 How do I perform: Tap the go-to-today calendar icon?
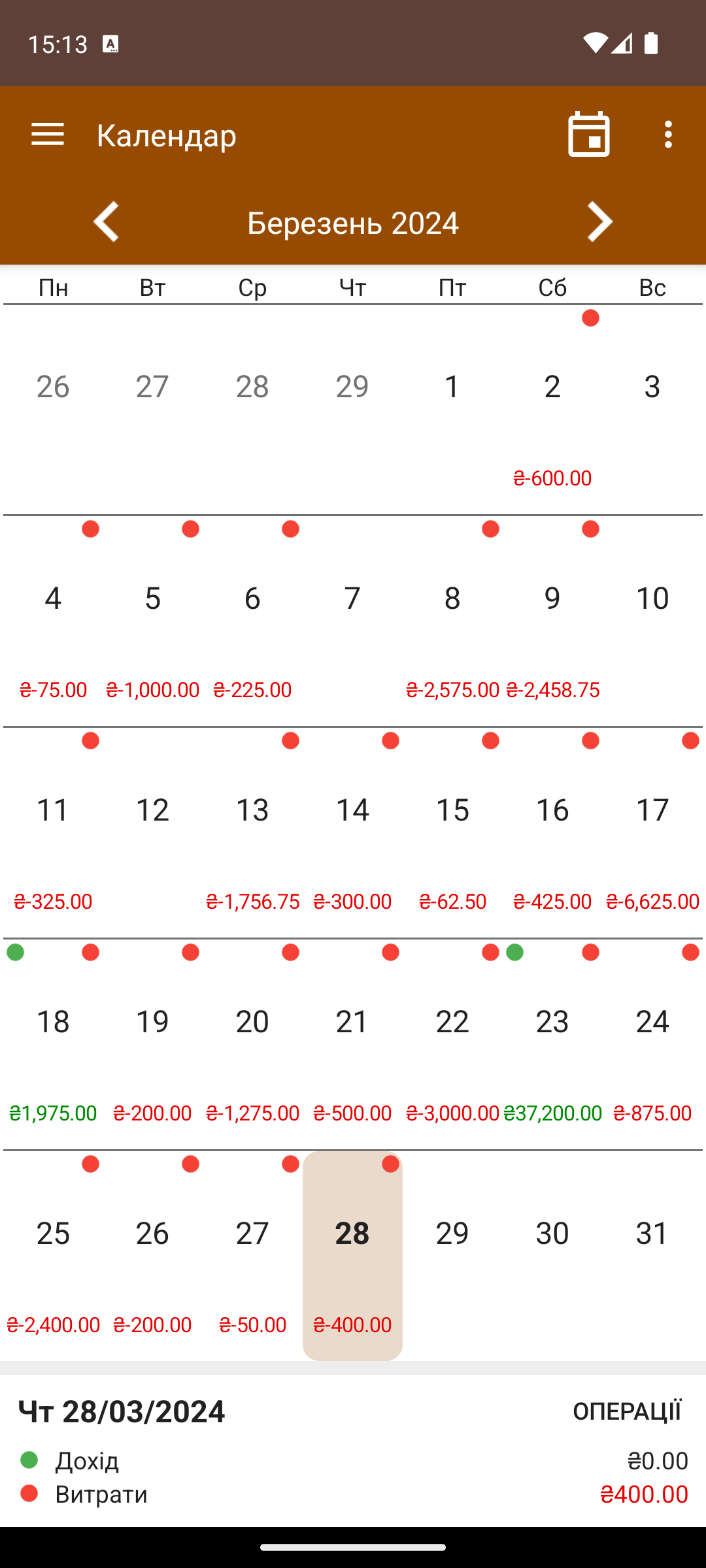click(589, 135)
